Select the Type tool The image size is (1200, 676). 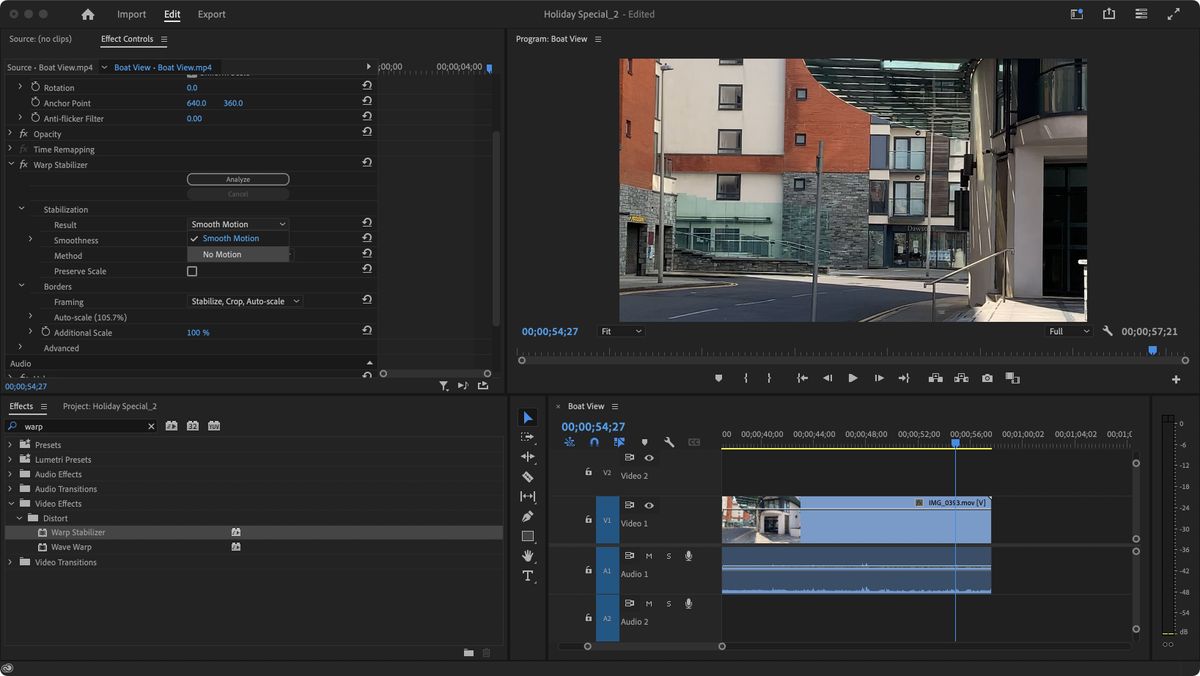(529, 575)
